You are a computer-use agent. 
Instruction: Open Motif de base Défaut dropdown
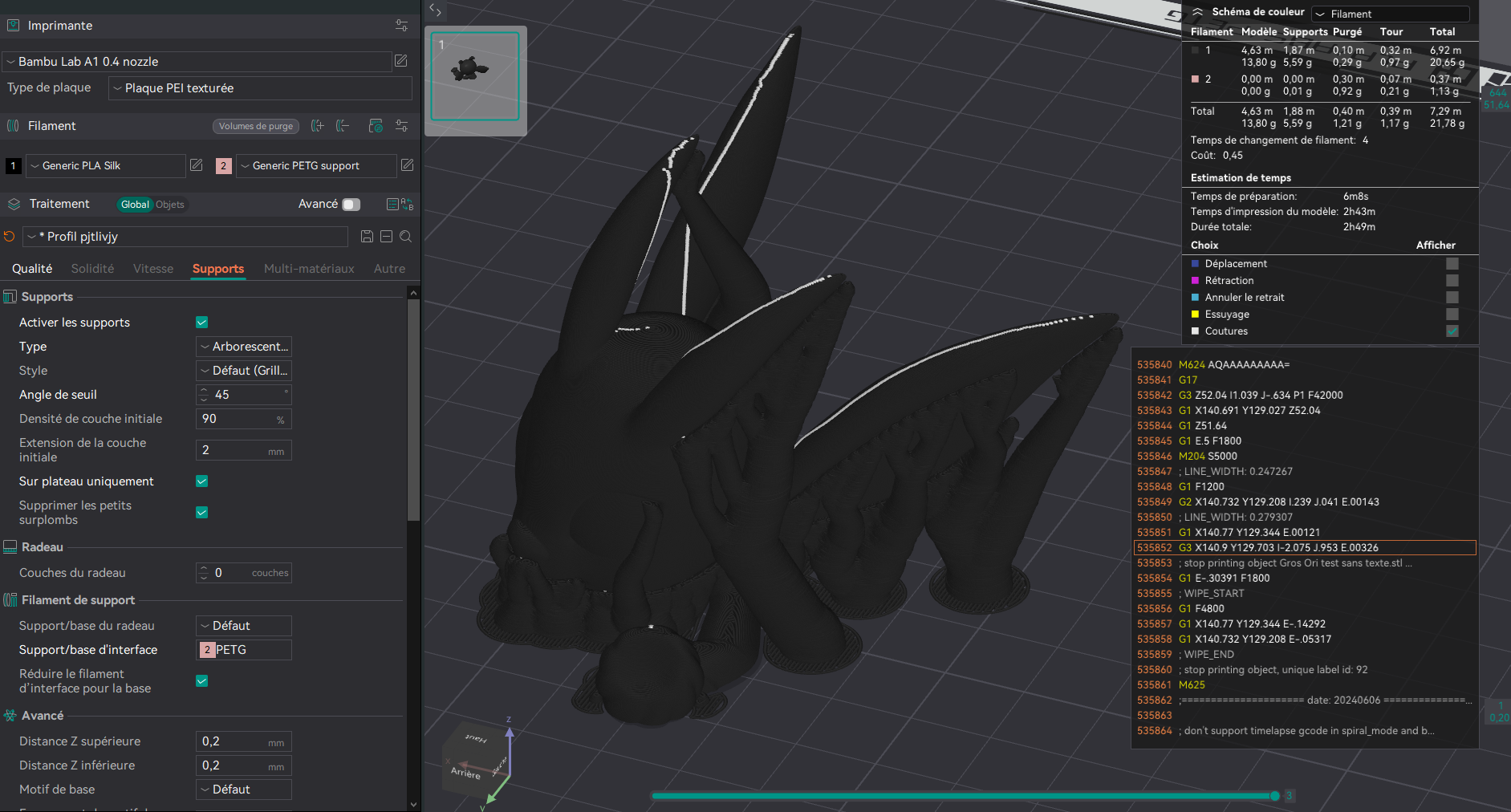pyautogui.click(x=244, y=790)
